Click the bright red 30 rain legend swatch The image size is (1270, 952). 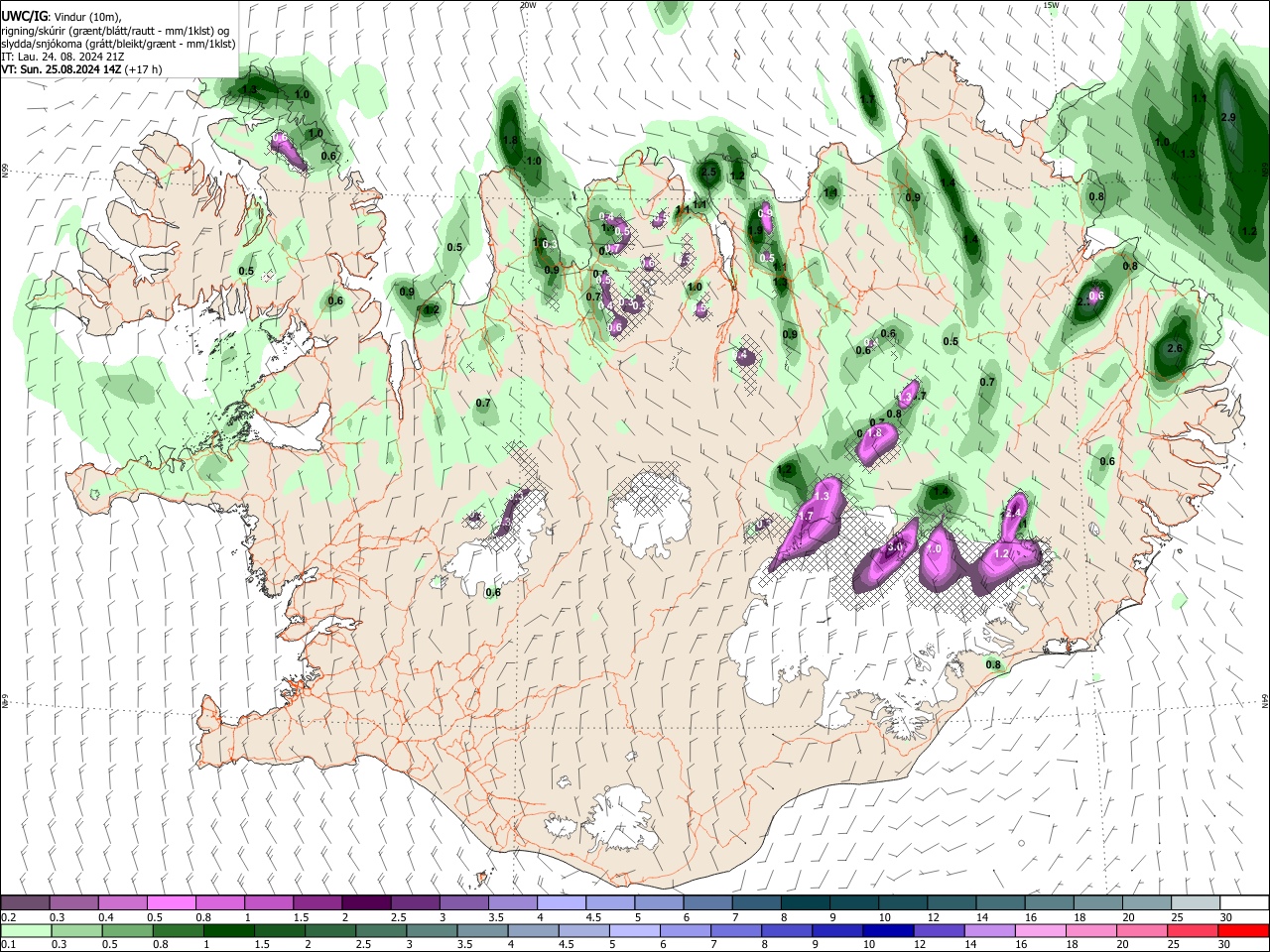click(x=1242, y=931)
